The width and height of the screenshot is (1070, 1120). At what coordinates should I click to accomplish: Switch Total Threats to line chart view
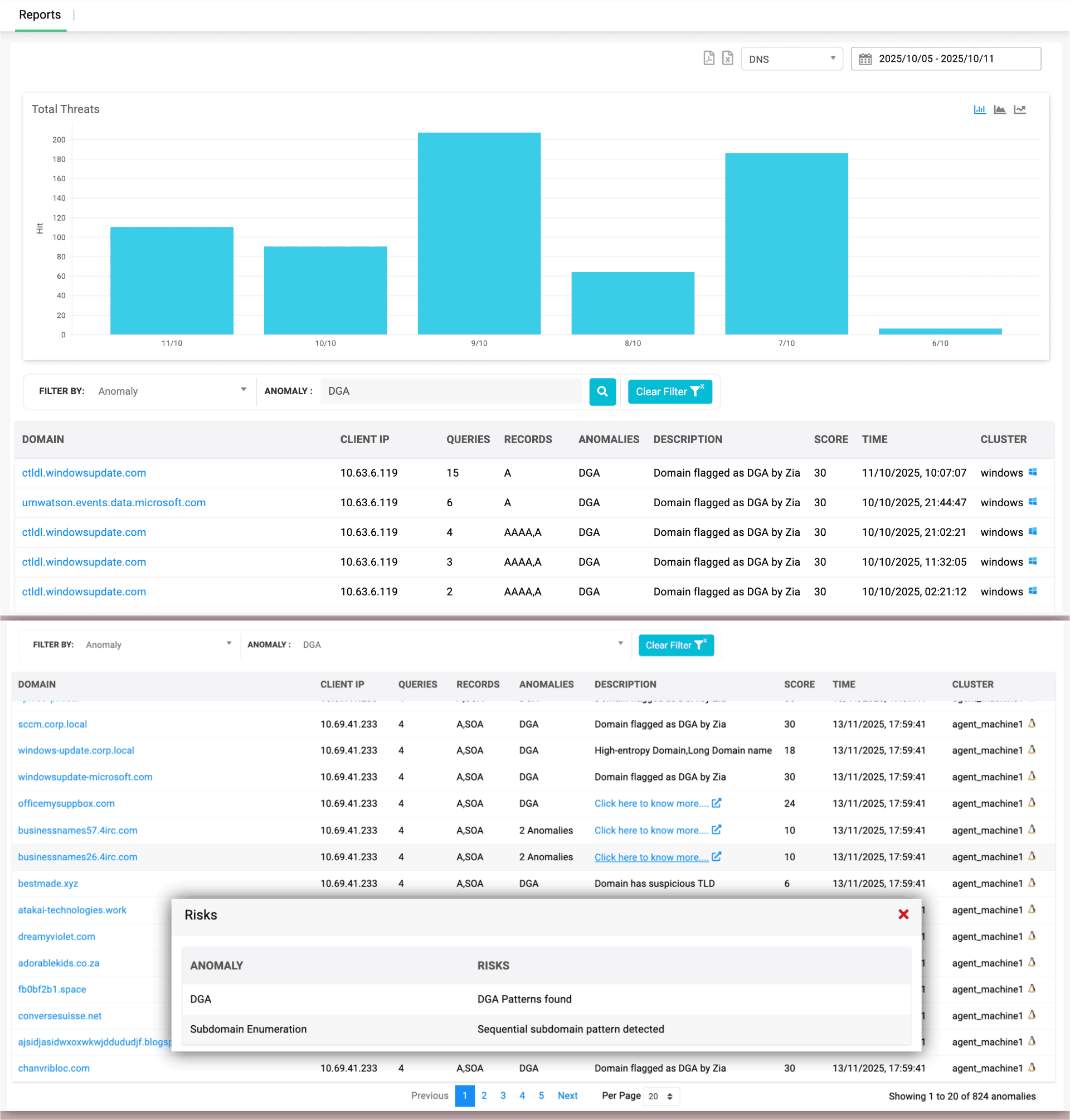coord(1020,109)
